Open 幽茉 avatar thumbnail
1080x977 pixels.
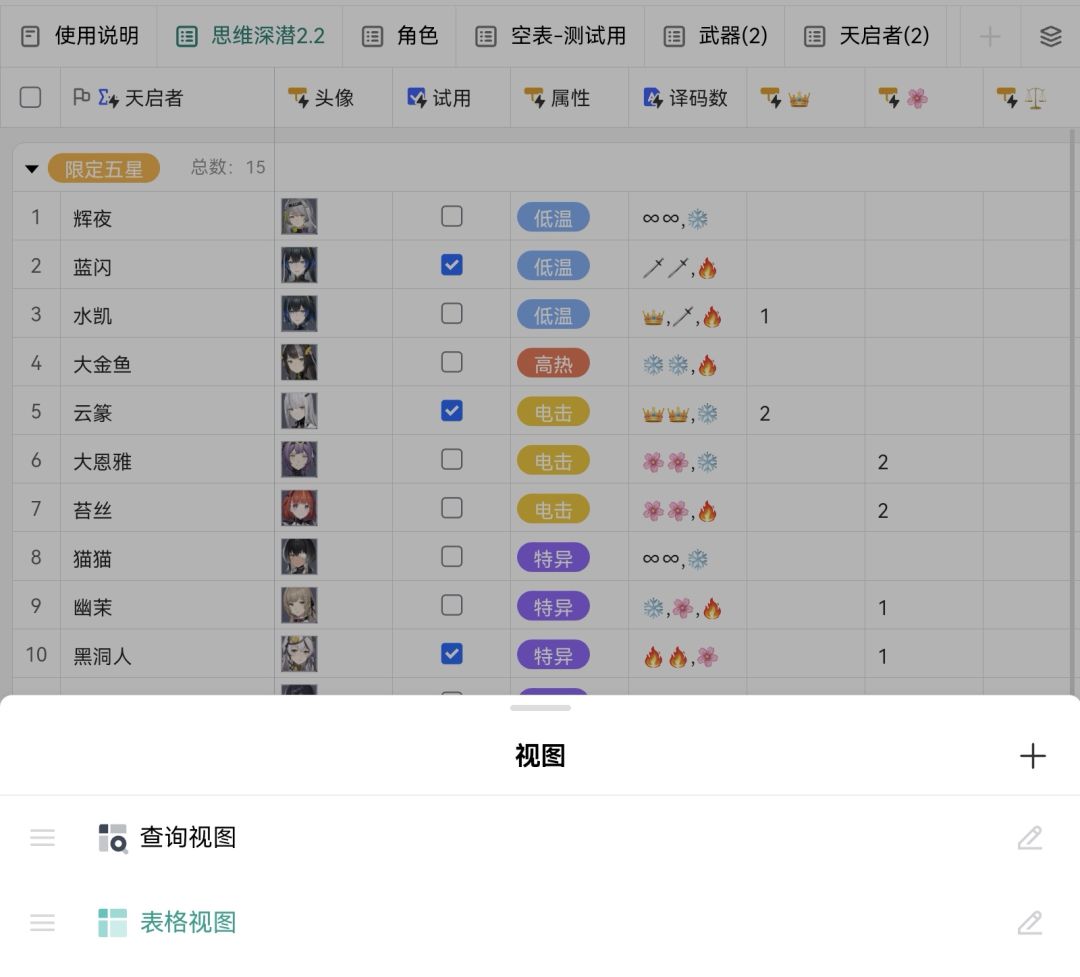pos(299,605)
